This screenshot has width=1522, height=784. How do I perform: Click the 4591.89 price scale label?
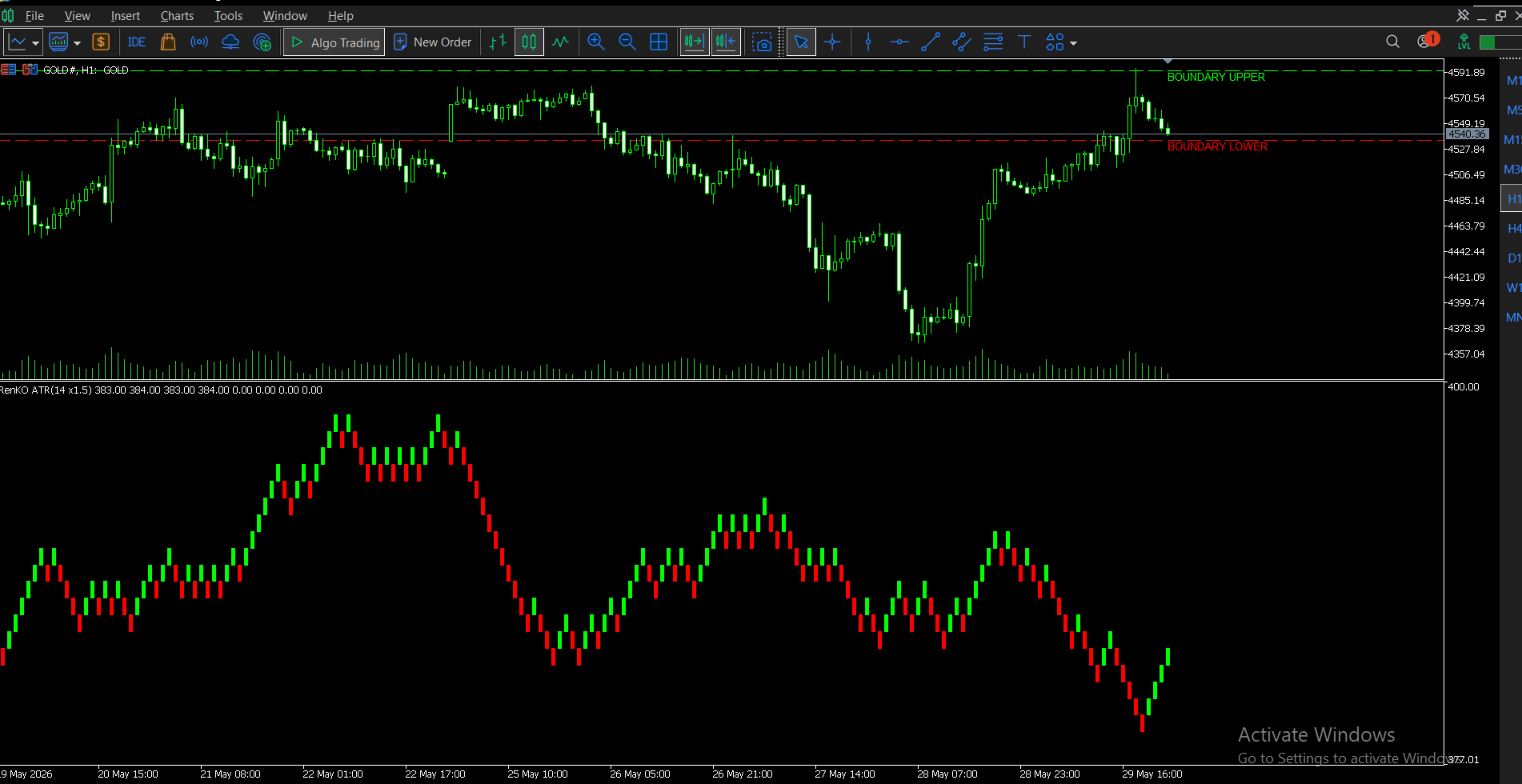point(1466,72)
